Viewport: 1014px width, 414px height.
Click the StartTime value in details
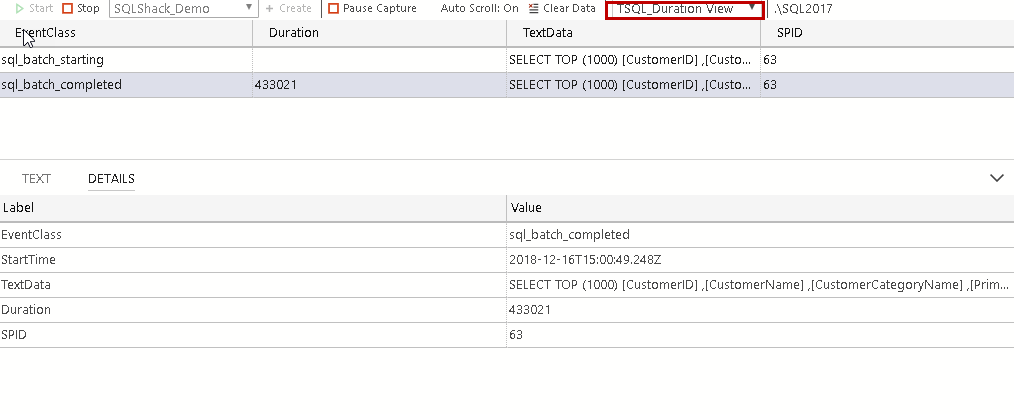(585, 260)
